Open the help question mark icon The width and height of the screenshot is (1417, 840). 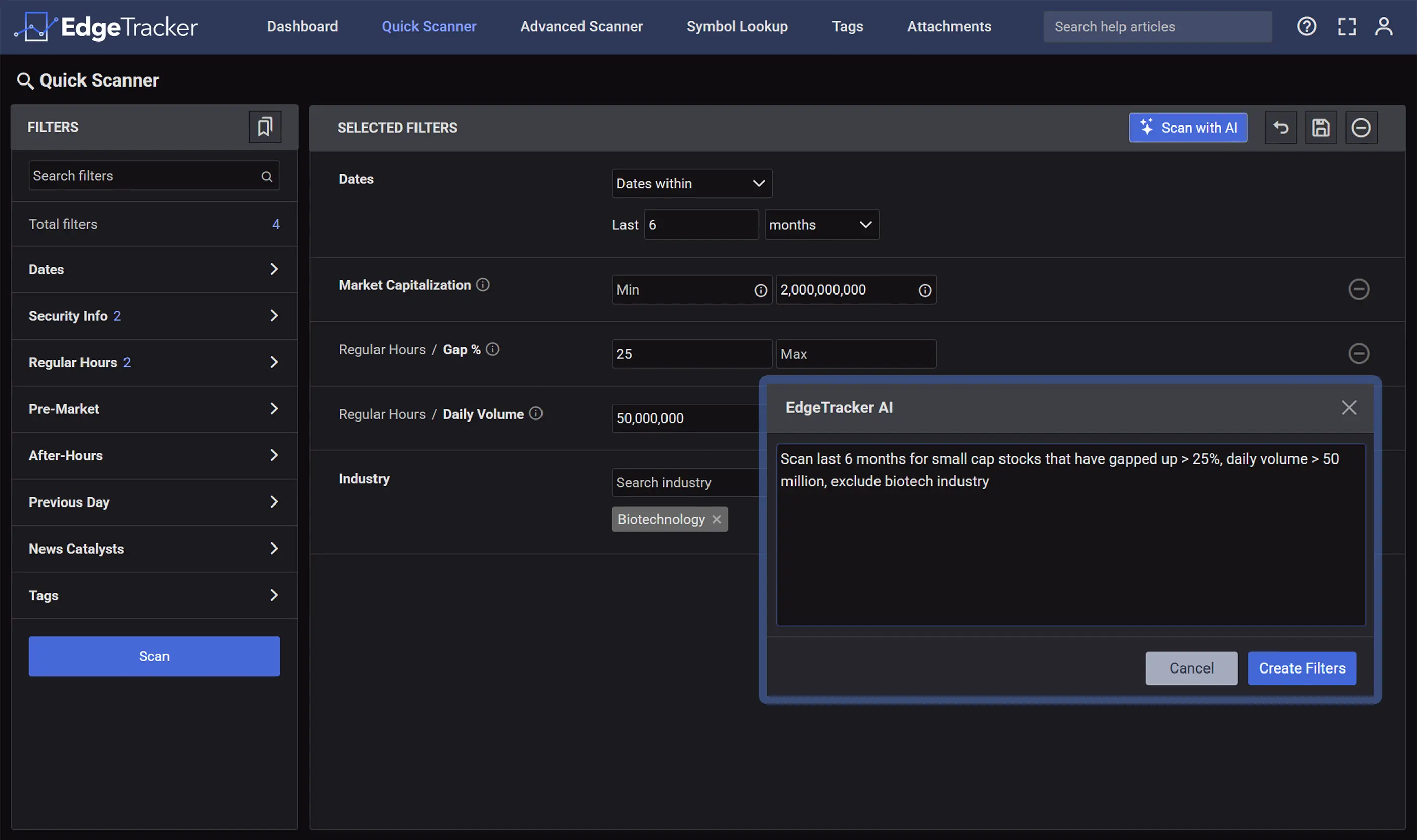(1306, 27)
